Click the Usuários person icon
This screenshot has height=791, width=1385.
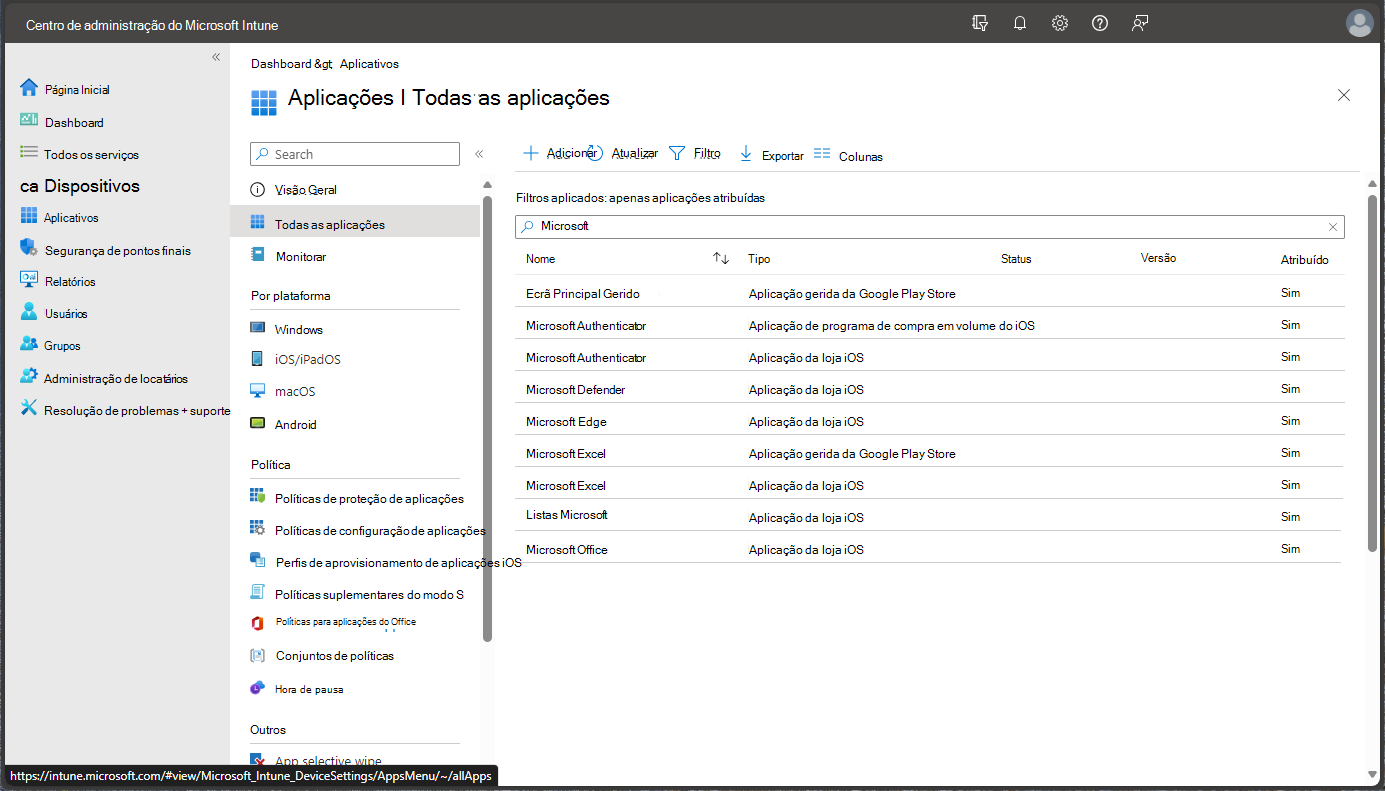[29, 312]
